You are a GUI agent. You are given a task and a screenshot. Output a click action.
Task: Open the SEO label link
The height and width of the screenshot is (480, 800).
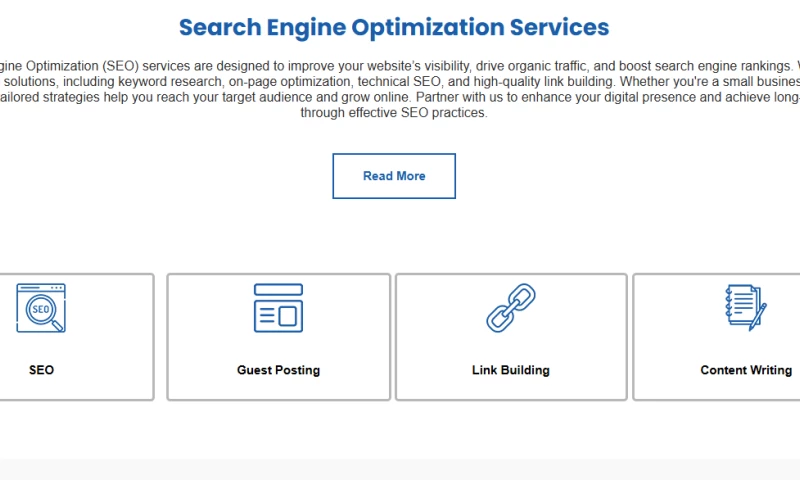pyautogui.click(x=41, y=370)
